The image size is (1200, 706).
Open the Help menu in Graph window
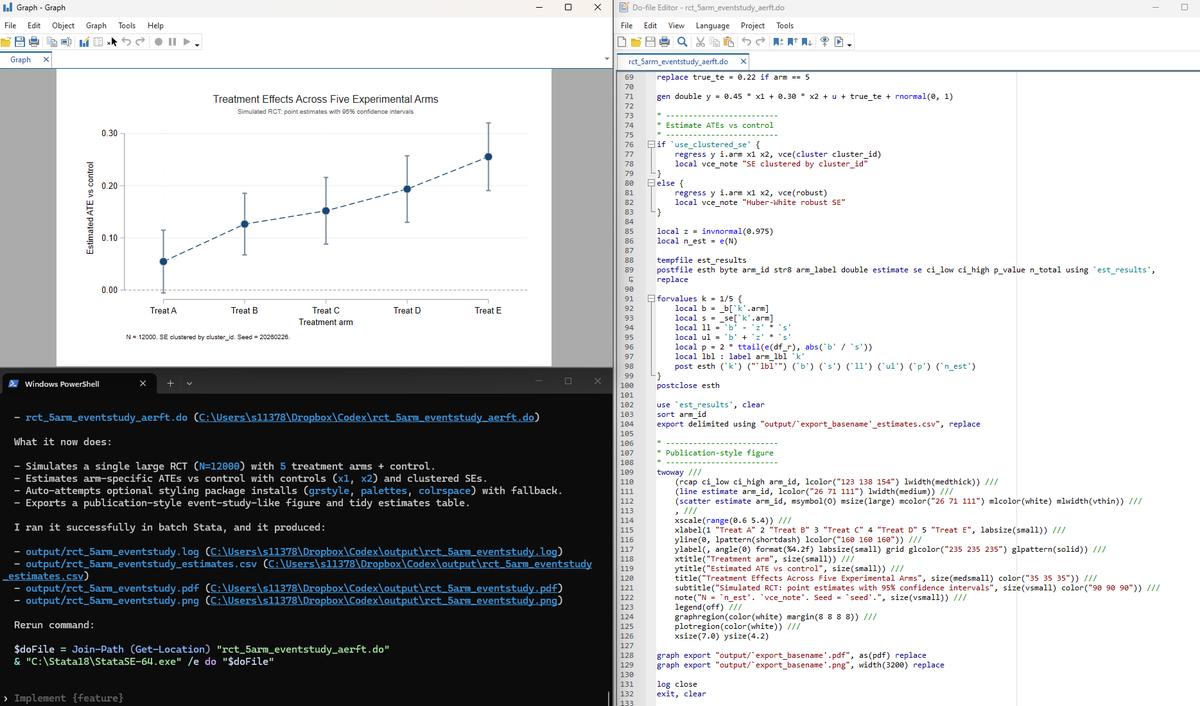[156, 25]
